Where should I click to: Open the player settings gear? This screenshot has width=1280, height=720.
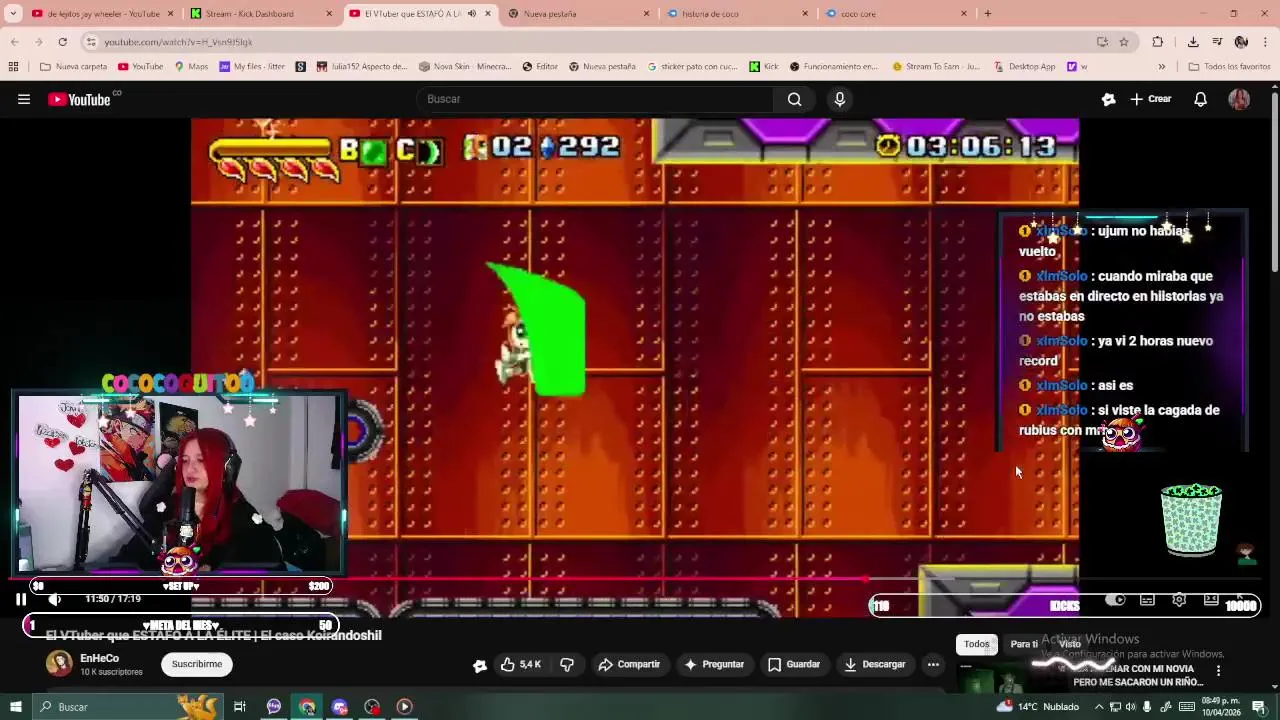tap(1179, 600)
